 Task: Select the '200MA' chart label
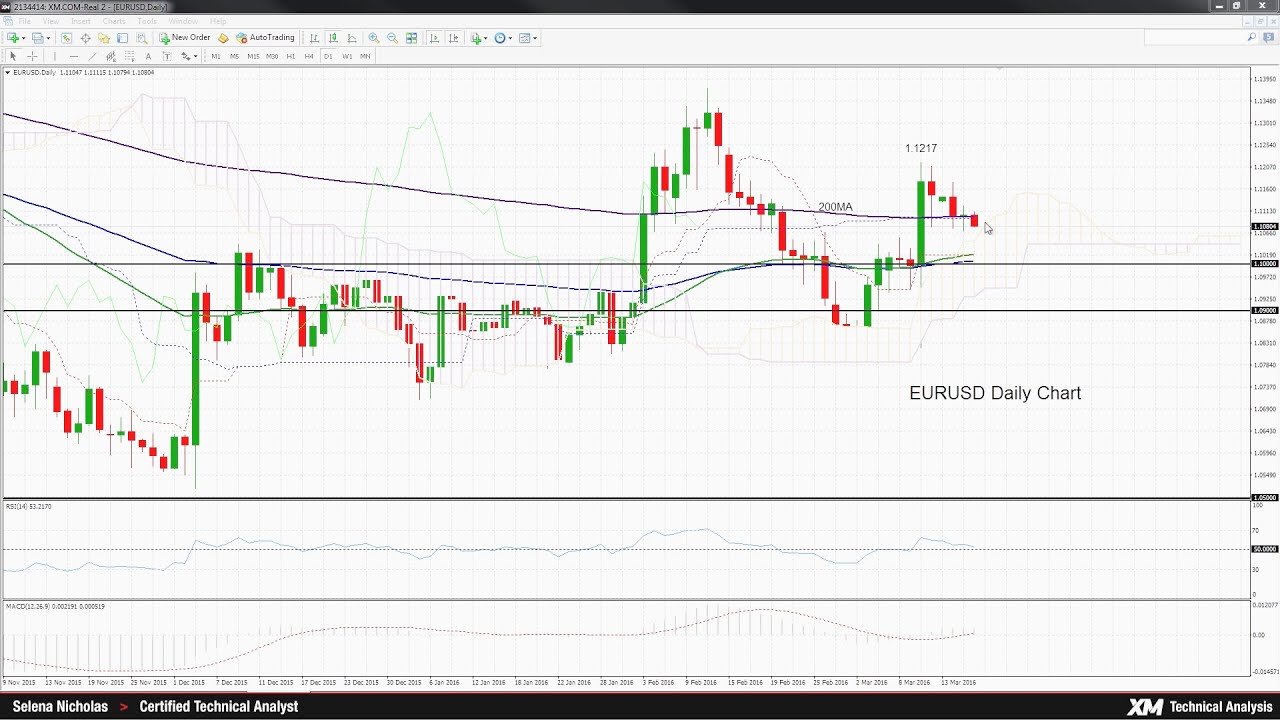(x=835, y=207)
